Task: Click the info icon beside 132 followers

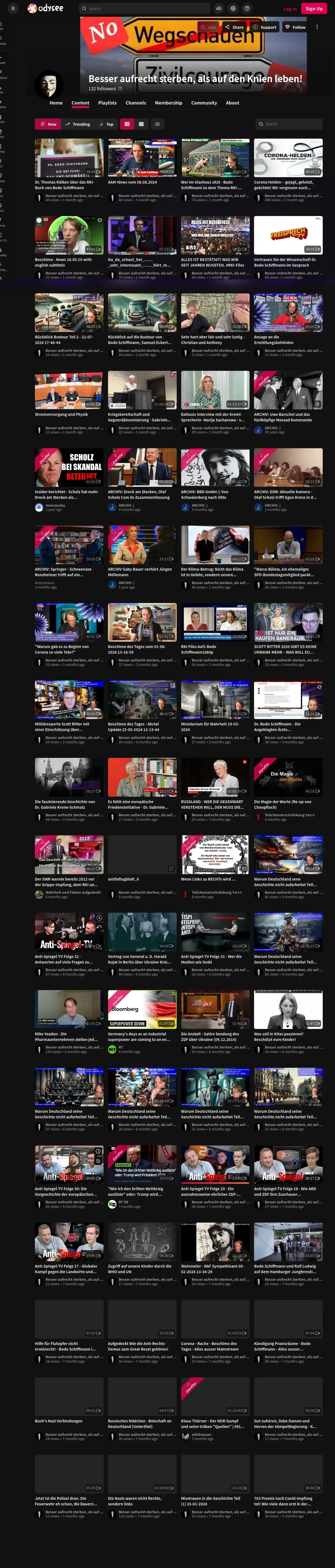Action: (x=120, y=88)
